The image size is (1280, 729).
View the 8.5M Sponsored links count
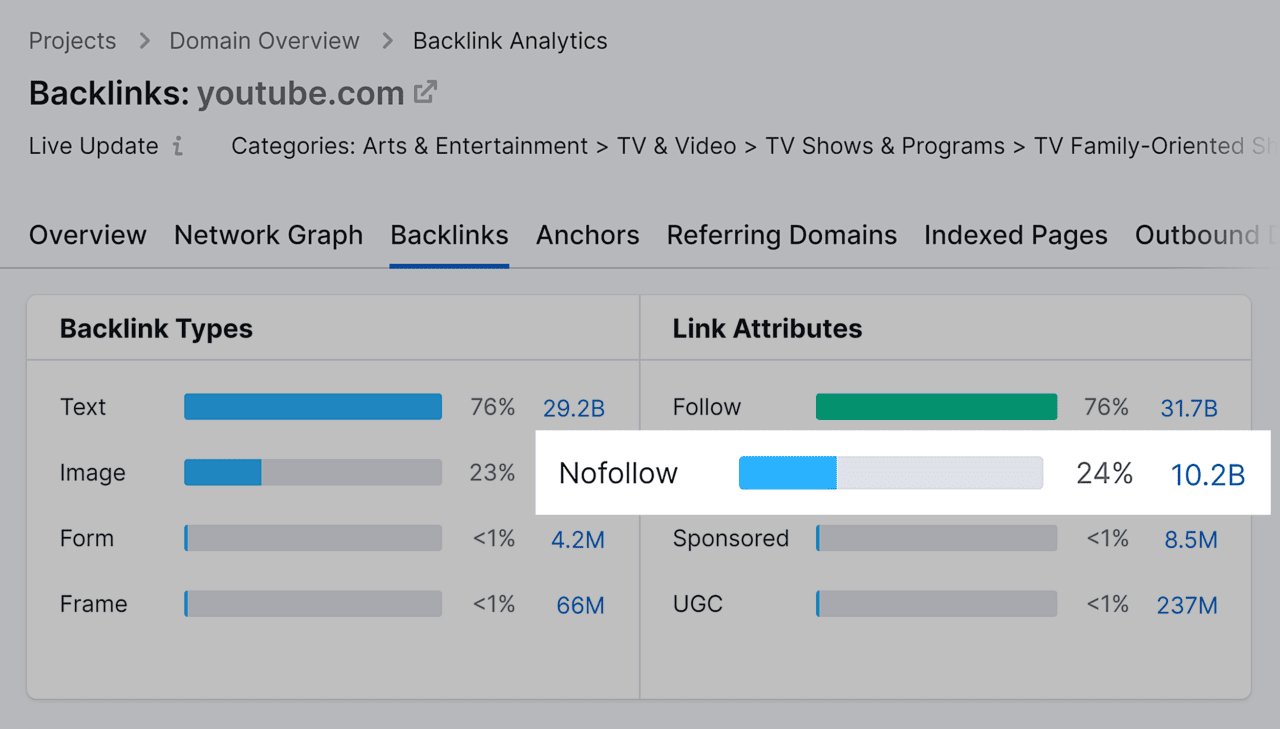[1191, 539]
